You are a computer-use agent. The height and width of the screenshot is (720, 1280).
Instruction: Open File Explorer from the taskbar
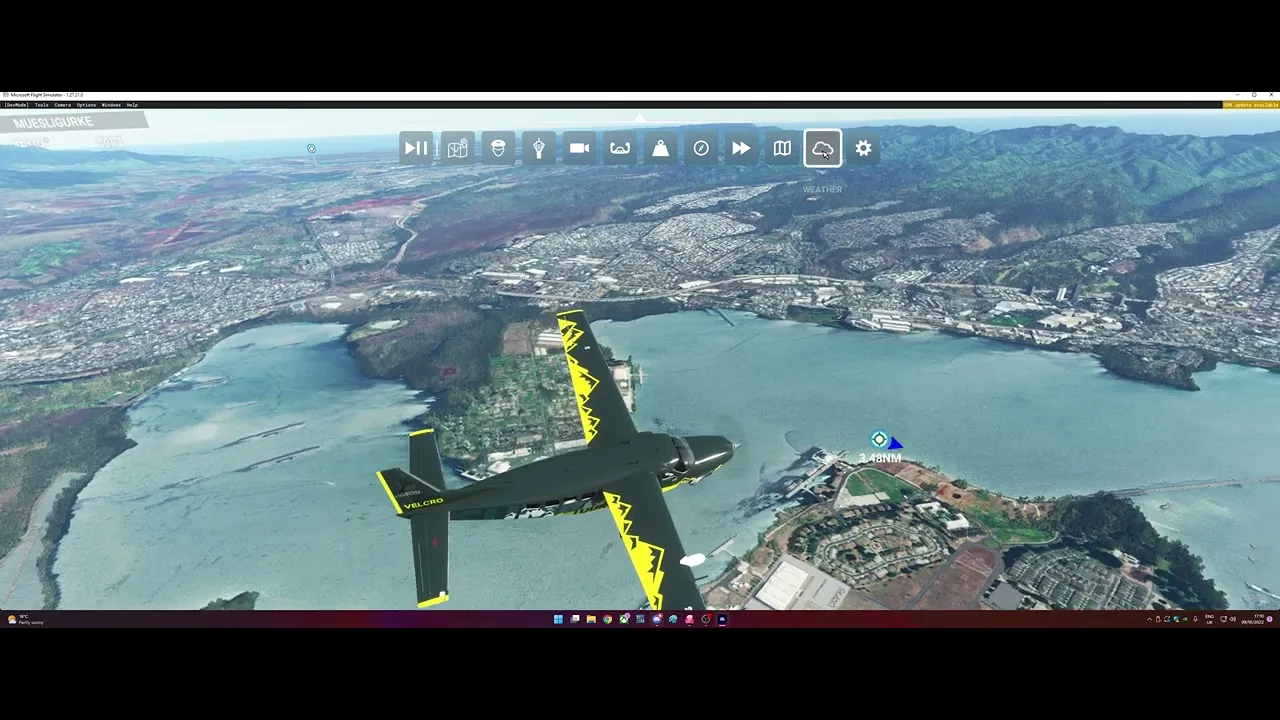591,619
